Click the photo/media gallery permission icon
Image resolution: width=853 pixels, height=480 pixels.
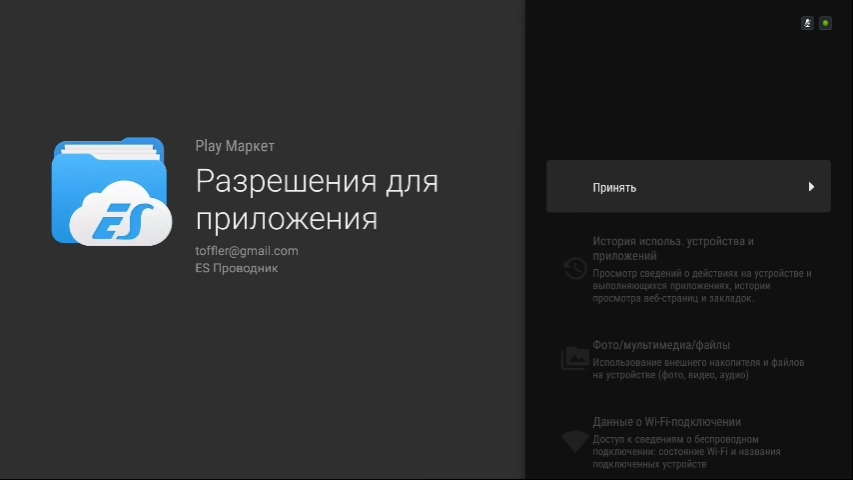click(574, 358)
